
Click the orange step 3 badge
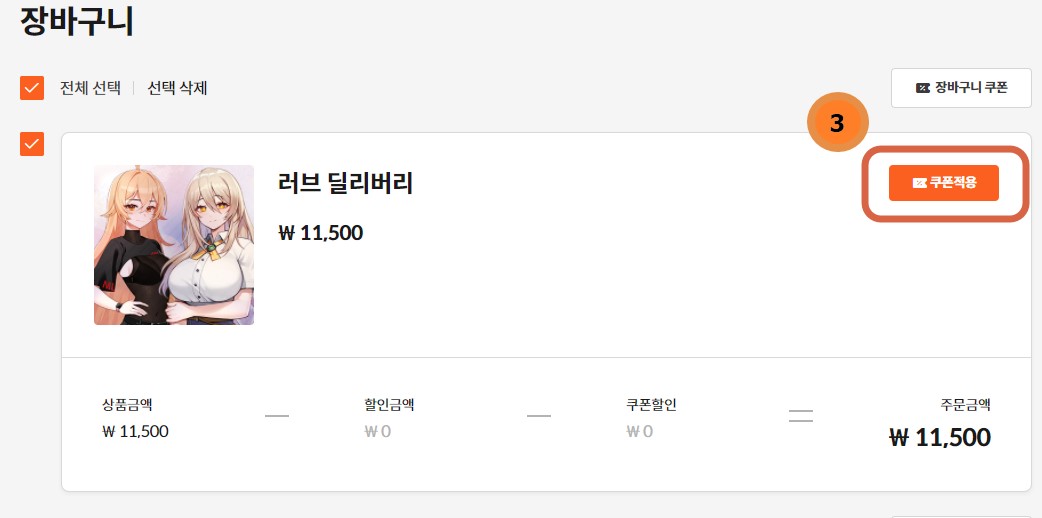click(837, 124)
